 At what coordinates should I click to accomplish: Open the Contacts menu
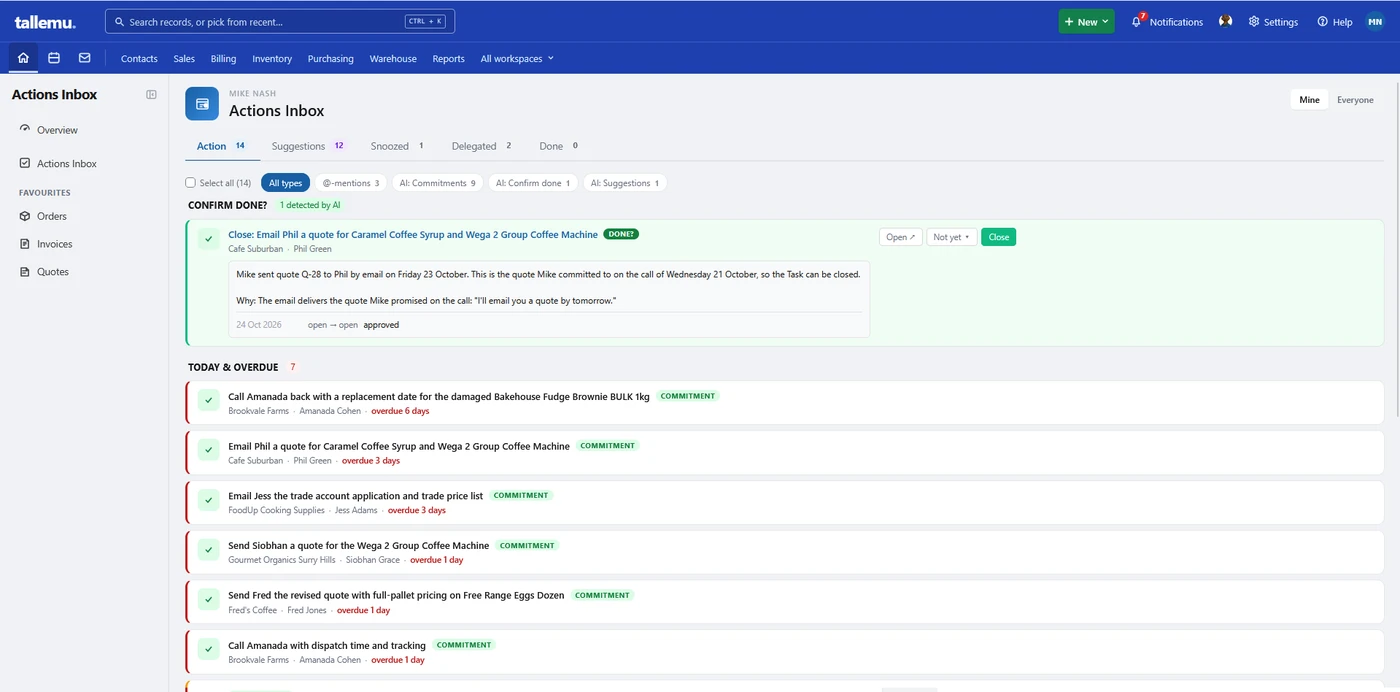[x=139, y=58]
